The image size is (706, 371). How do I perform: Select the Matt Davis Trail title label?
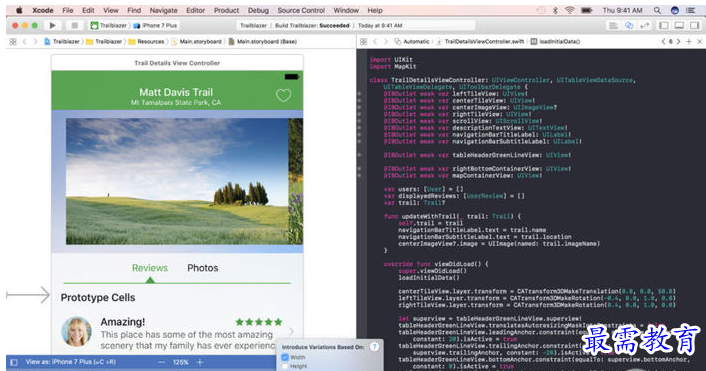176,92
